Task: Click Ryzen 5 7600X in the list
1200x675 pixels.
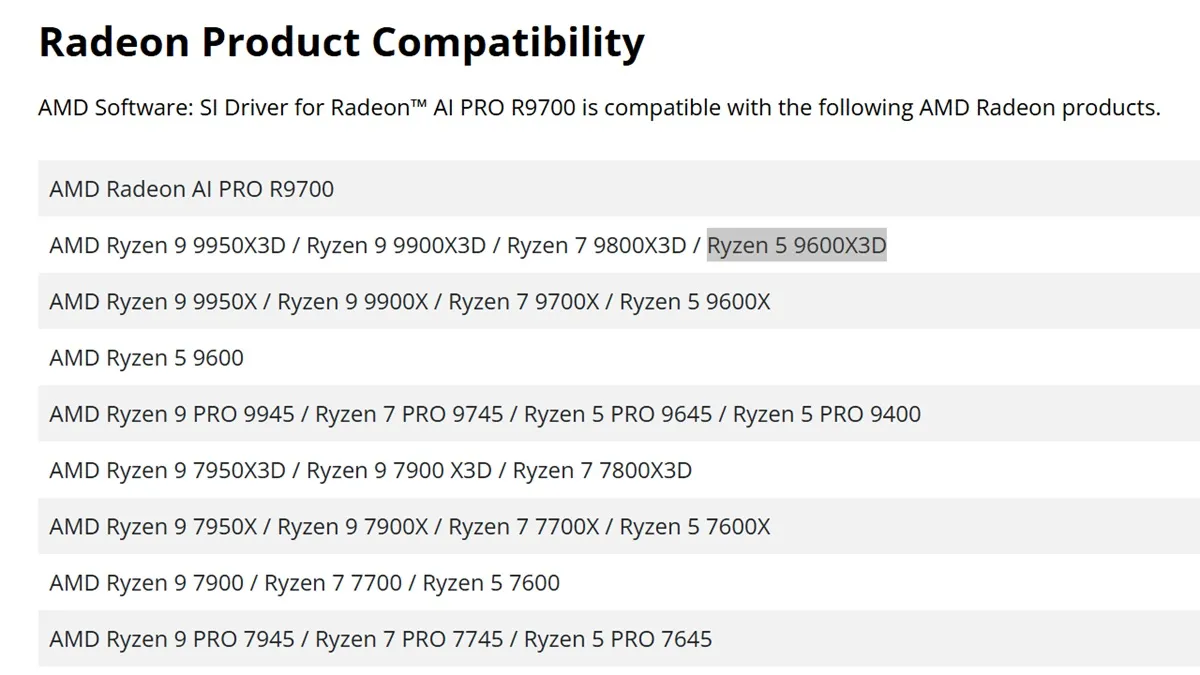Action: tap(695, 526)
